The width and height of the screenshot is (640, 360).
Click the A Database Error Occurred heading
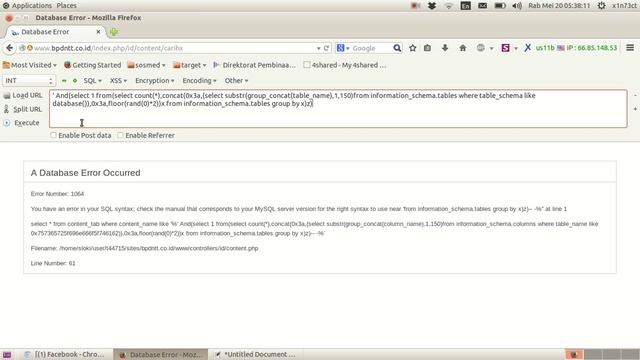point(85,173)
